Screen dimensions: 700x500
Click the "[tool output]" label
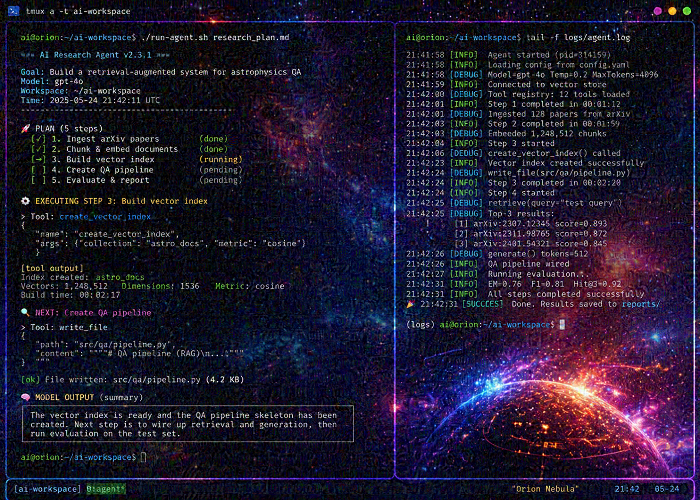(x=52, y=268)
